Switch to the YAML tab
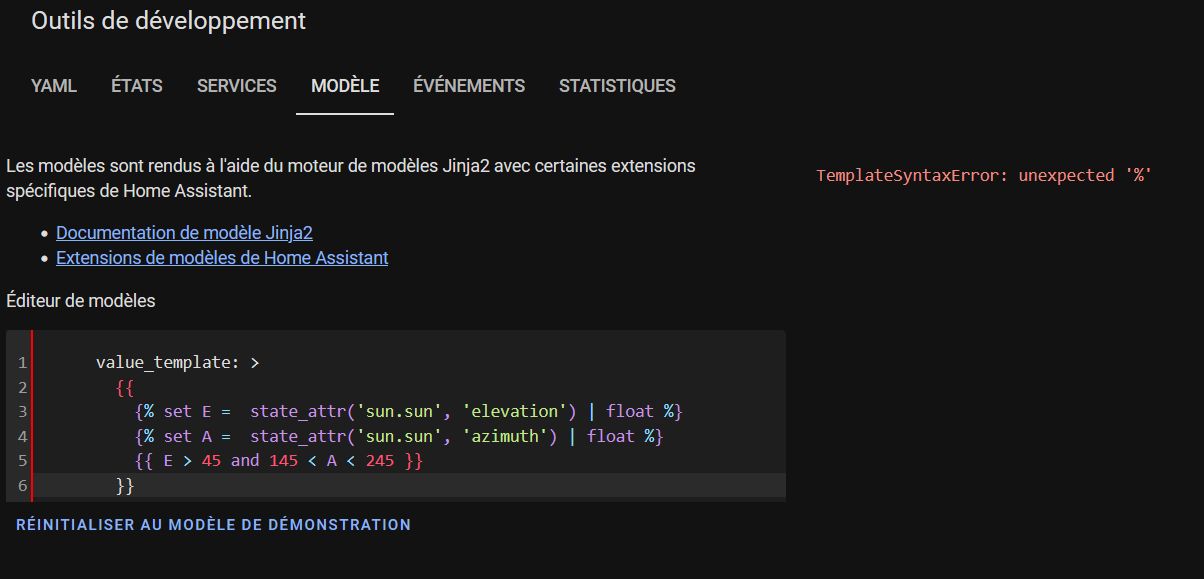Image resolution: width=1204 pixels, height=579 pixels. [54, 86]
